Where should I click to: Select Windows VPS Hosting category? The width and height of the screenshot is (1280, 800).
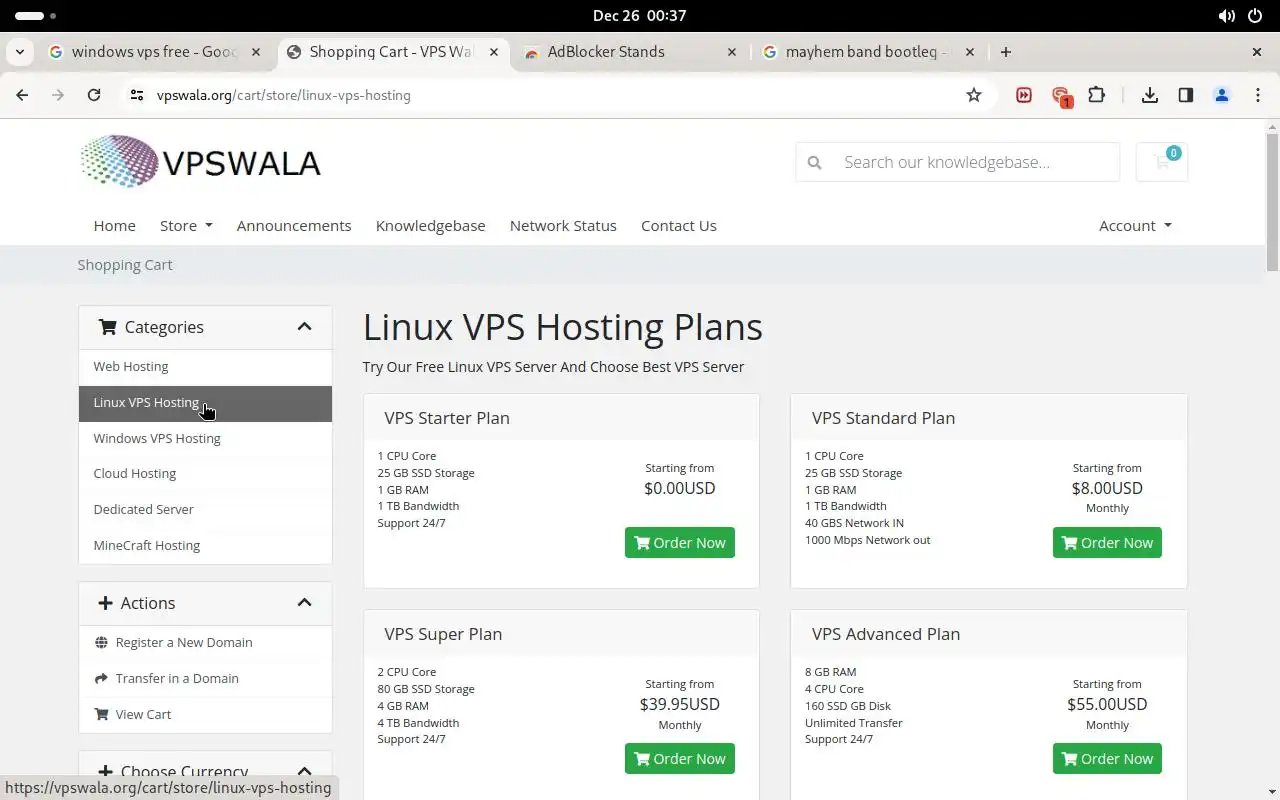click(x=157, y=438)
